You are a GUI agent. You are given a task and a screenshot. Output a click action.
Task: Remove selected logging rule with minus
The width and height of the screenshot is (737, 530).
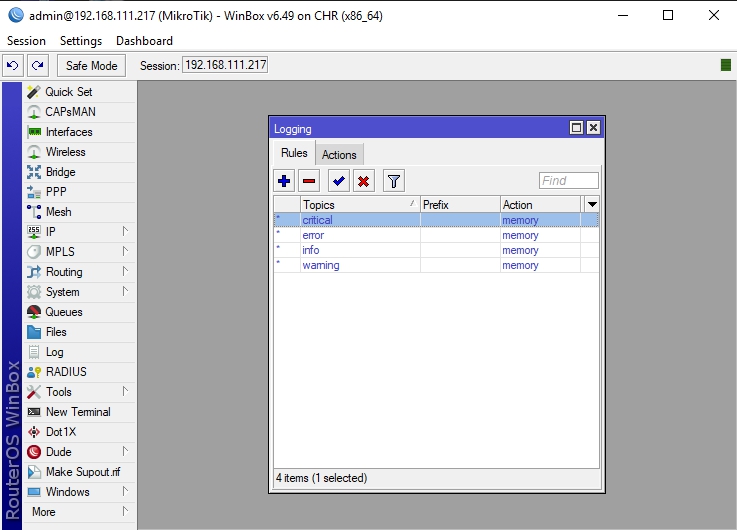click(309, 181)
